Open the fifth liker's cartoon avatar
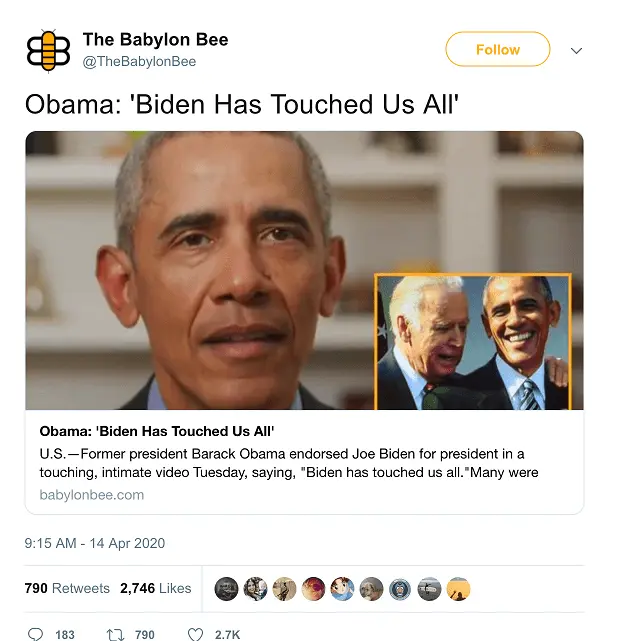Viewport: 623px width, 641px height. (x=342, y=589)
